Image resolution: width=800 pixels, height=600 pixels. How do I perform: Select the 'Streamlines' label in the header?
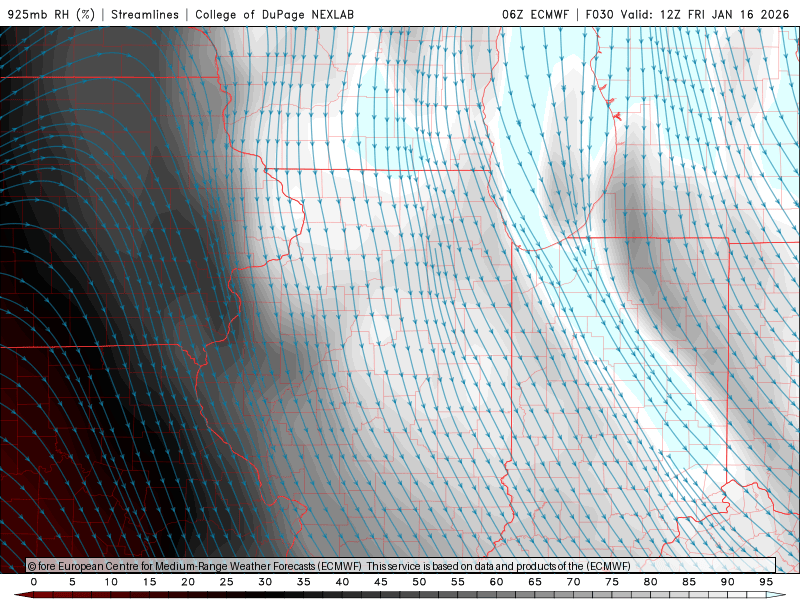[x=145, y=14]
